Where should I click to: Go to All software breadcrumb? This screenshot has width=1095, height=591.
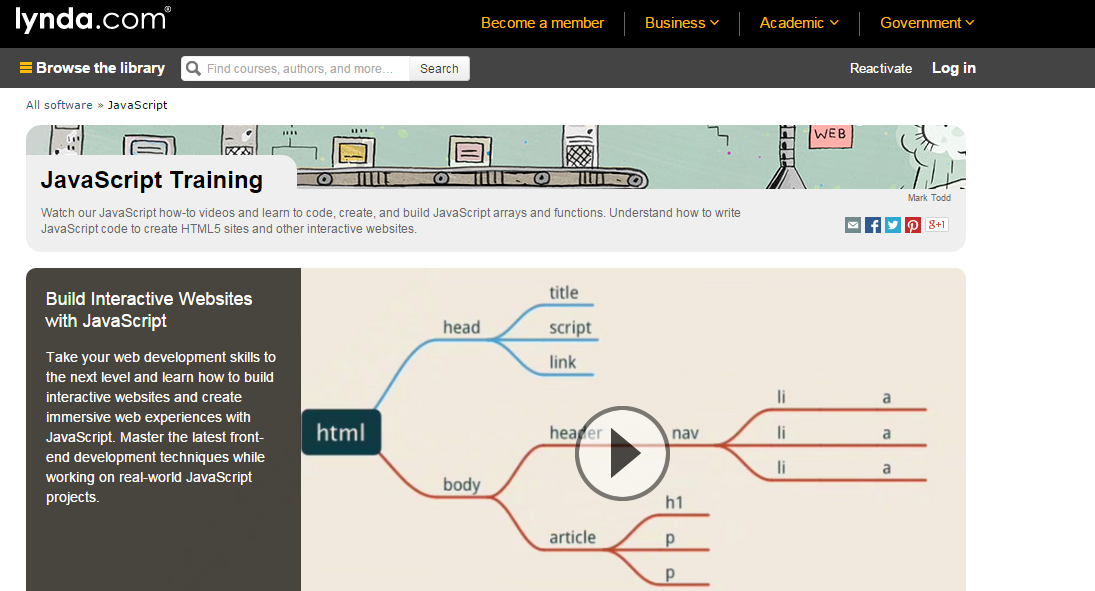[59, 105]
